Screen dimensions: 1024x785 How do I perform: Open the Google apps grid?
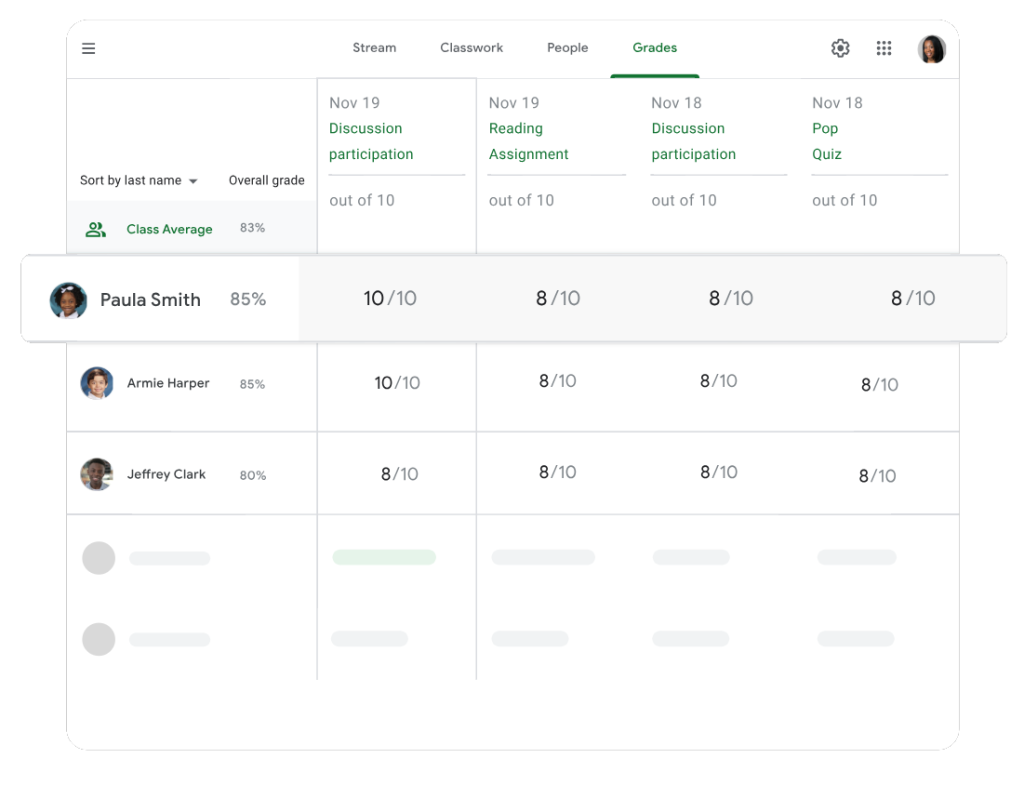click(x=884, y=48)
